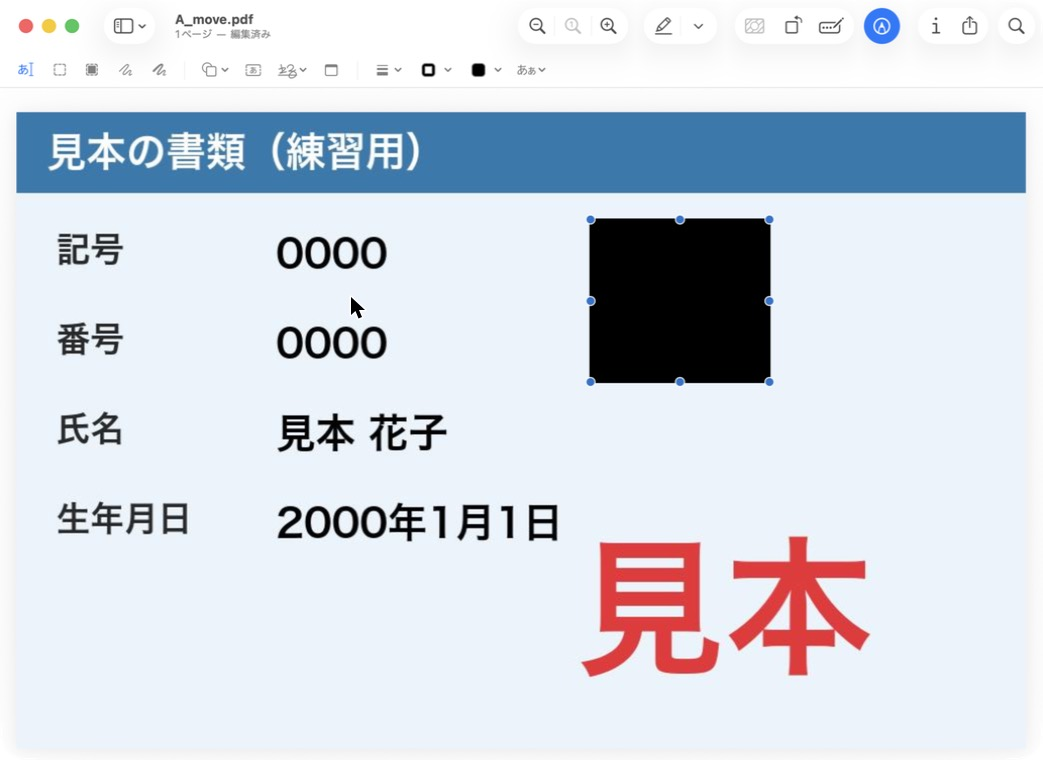
Task: Click the large red 見本 text
Action: click(726, 607)
